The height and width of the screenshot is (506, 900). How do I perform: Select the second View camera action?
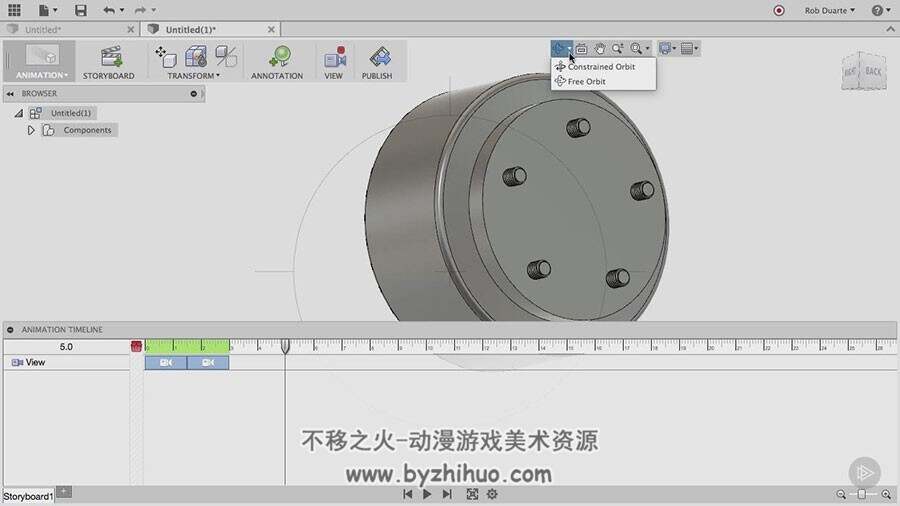[208, 363]
